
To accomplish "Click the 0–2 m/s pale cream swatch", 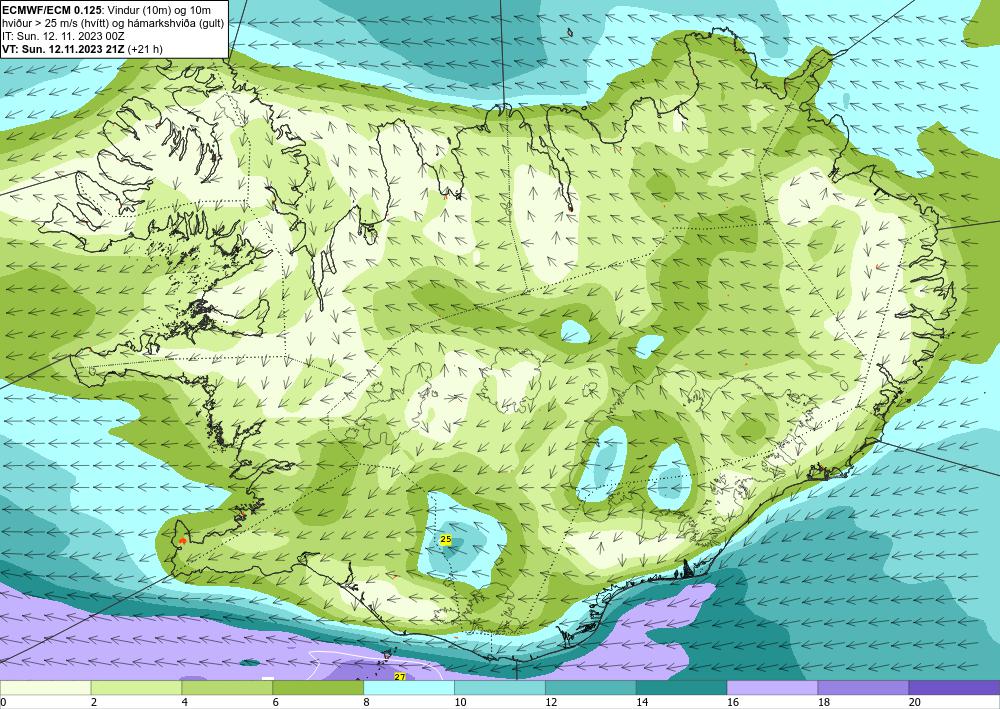I will coord(45,688).
